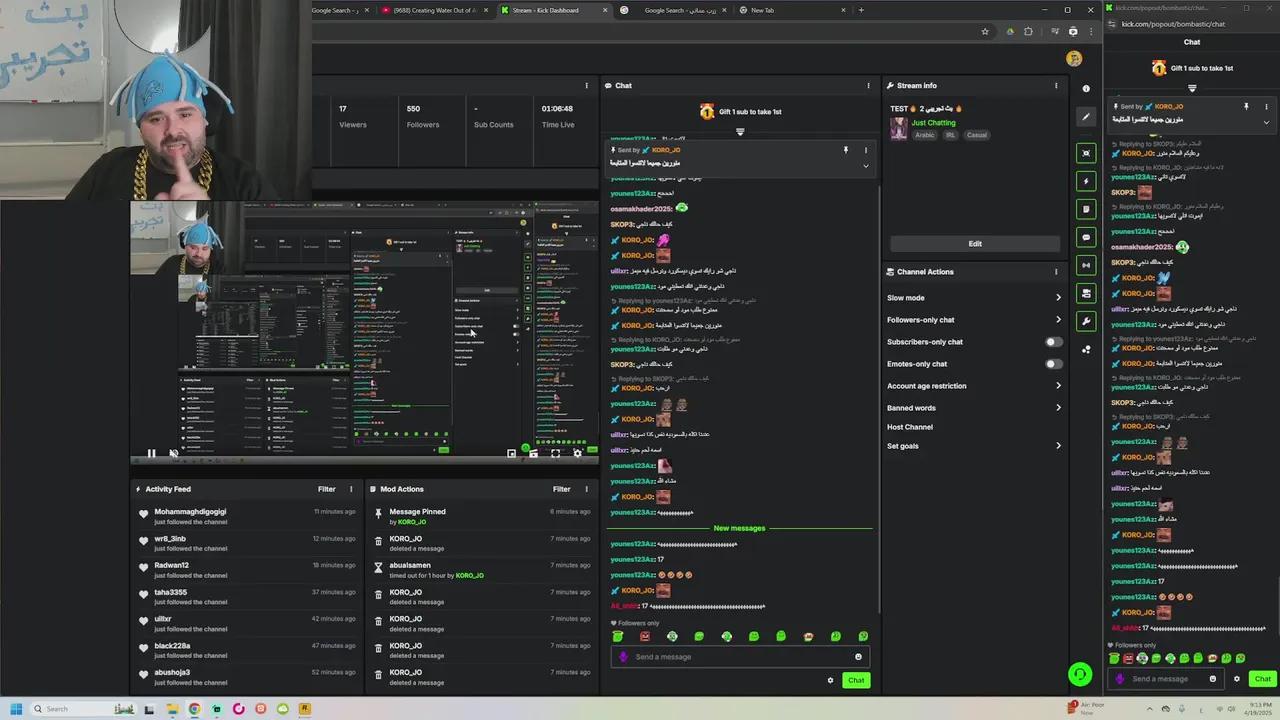Open Stream info panel three-dot menu
Image resolution: width=1280 pixels, height=720 pixels.
[1056, 86]
